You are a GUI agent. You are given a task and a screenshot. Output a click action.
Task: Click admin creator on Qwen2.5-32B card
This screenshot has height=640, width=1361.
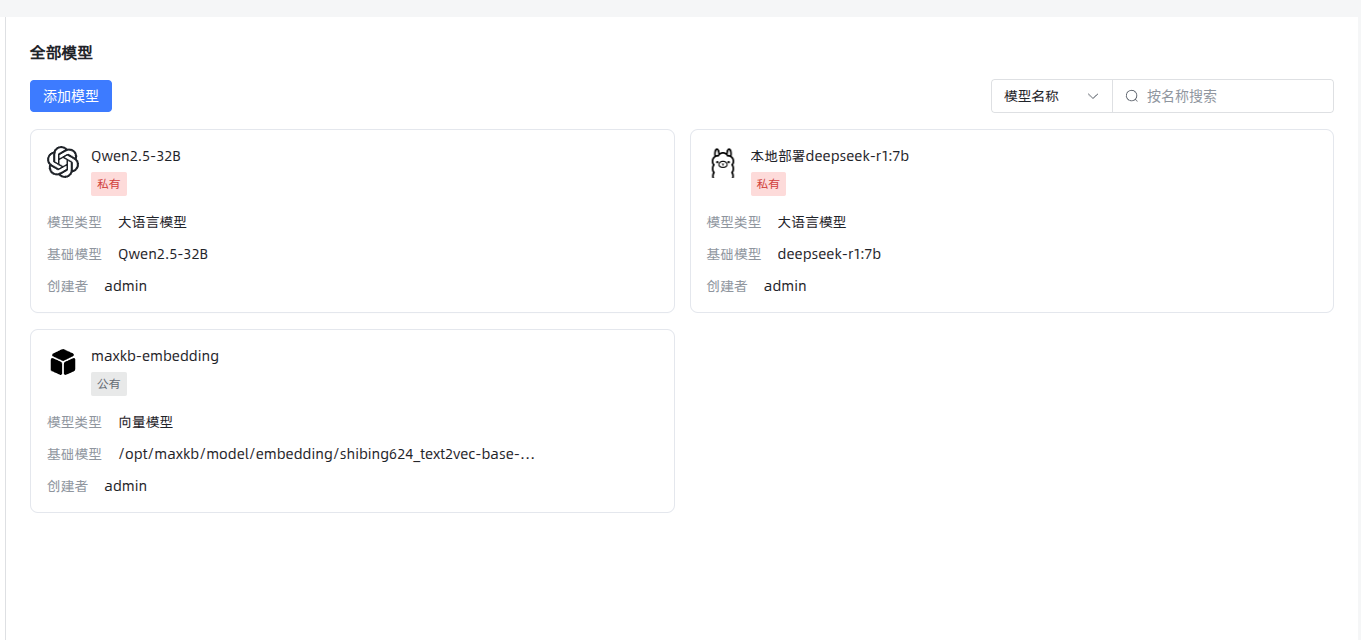(x=126, y=286)
